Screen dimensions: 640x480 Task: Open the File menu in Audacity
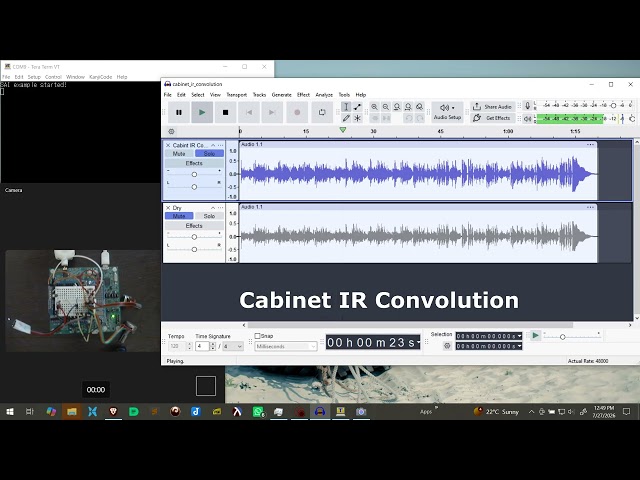168,95
